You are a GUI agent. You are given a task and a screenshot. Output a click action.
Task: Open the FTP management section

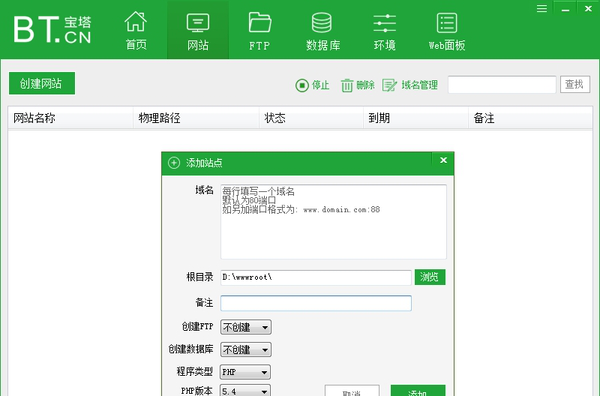click(259, 31)
